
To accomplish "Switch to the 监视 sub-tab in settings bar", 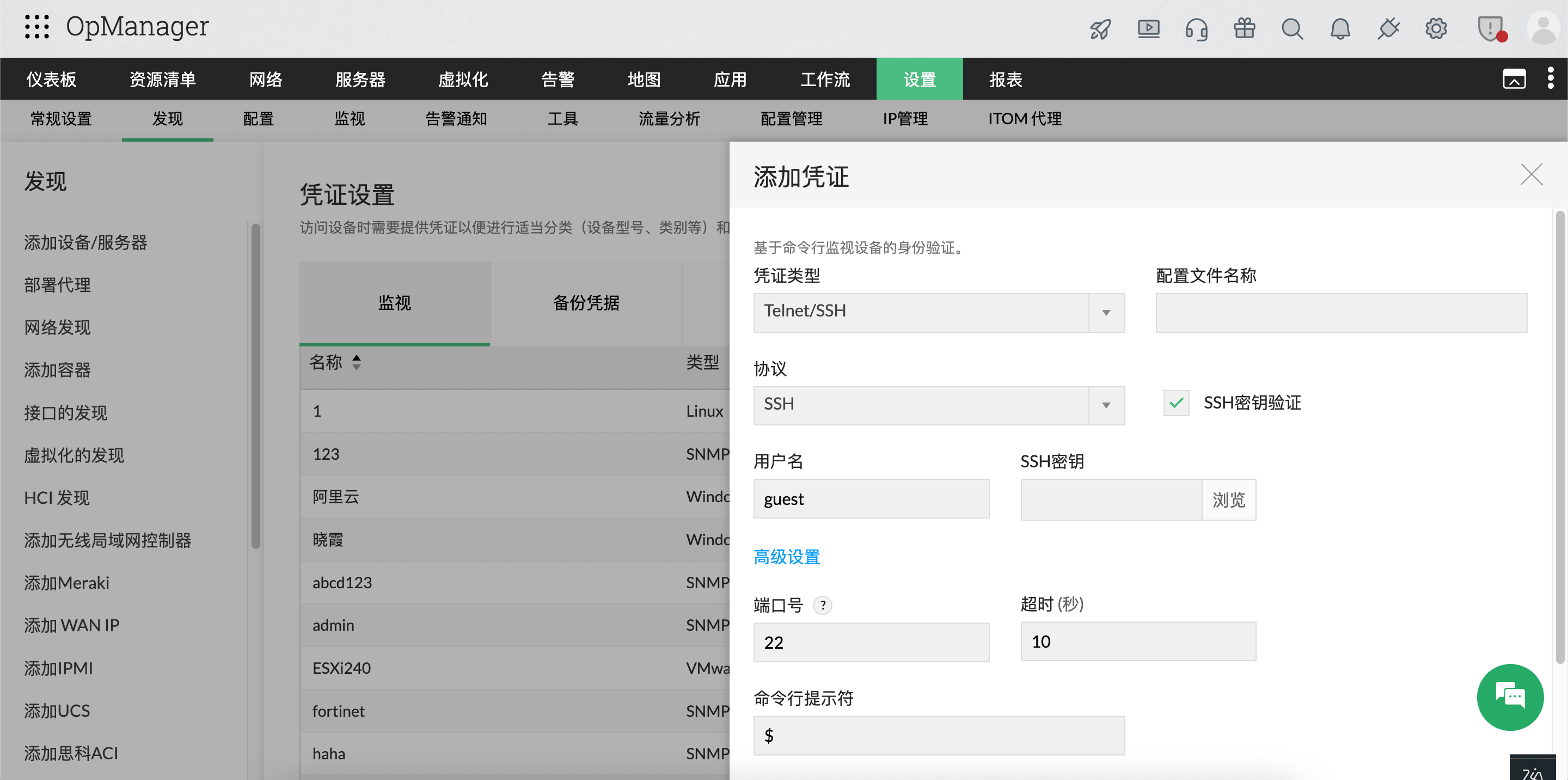I will (x=350, y=119).
